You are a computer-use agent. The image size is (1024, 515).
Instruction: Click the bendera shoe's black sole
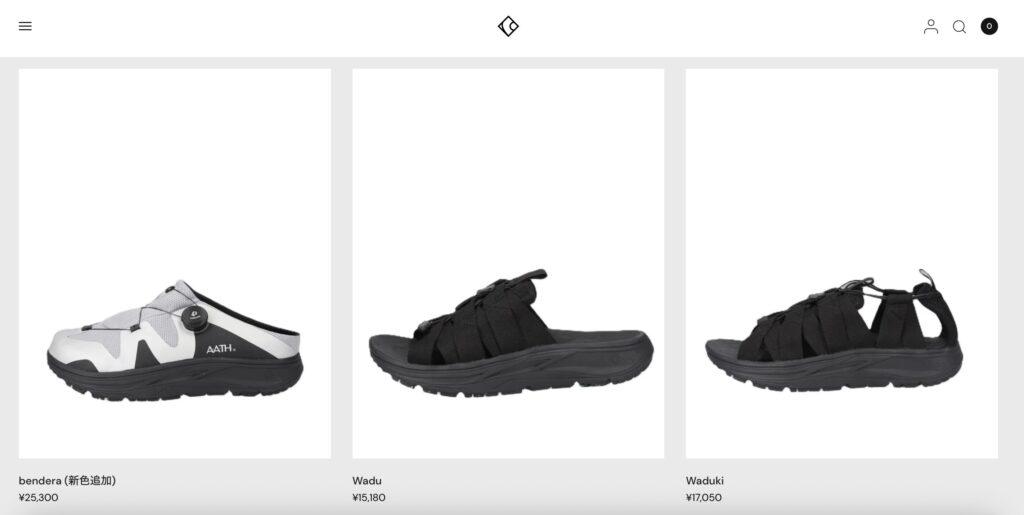[x=175, y=377]
